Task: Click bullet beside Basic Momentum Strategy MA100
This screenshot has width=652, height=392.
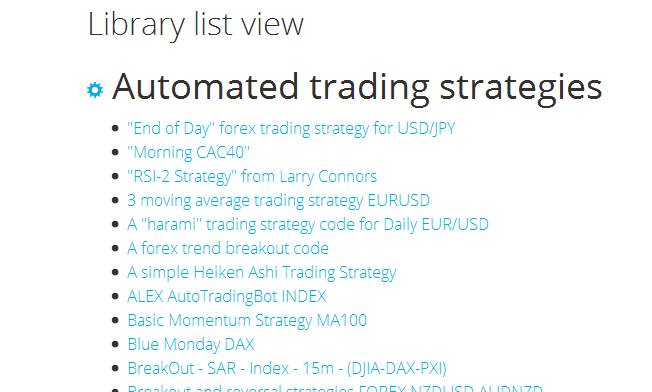Action: pos(116,321)
